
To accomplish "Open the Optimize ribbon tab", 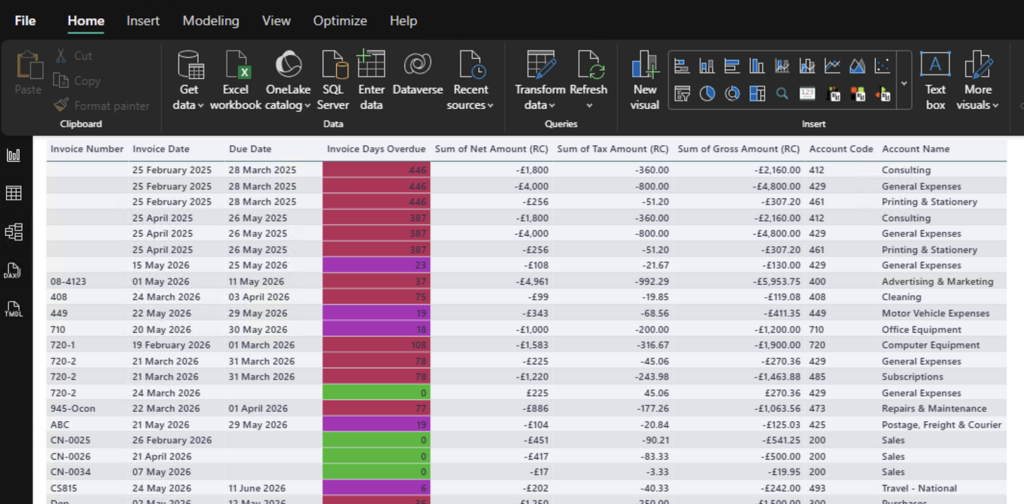I will click(x=340, y=21).
